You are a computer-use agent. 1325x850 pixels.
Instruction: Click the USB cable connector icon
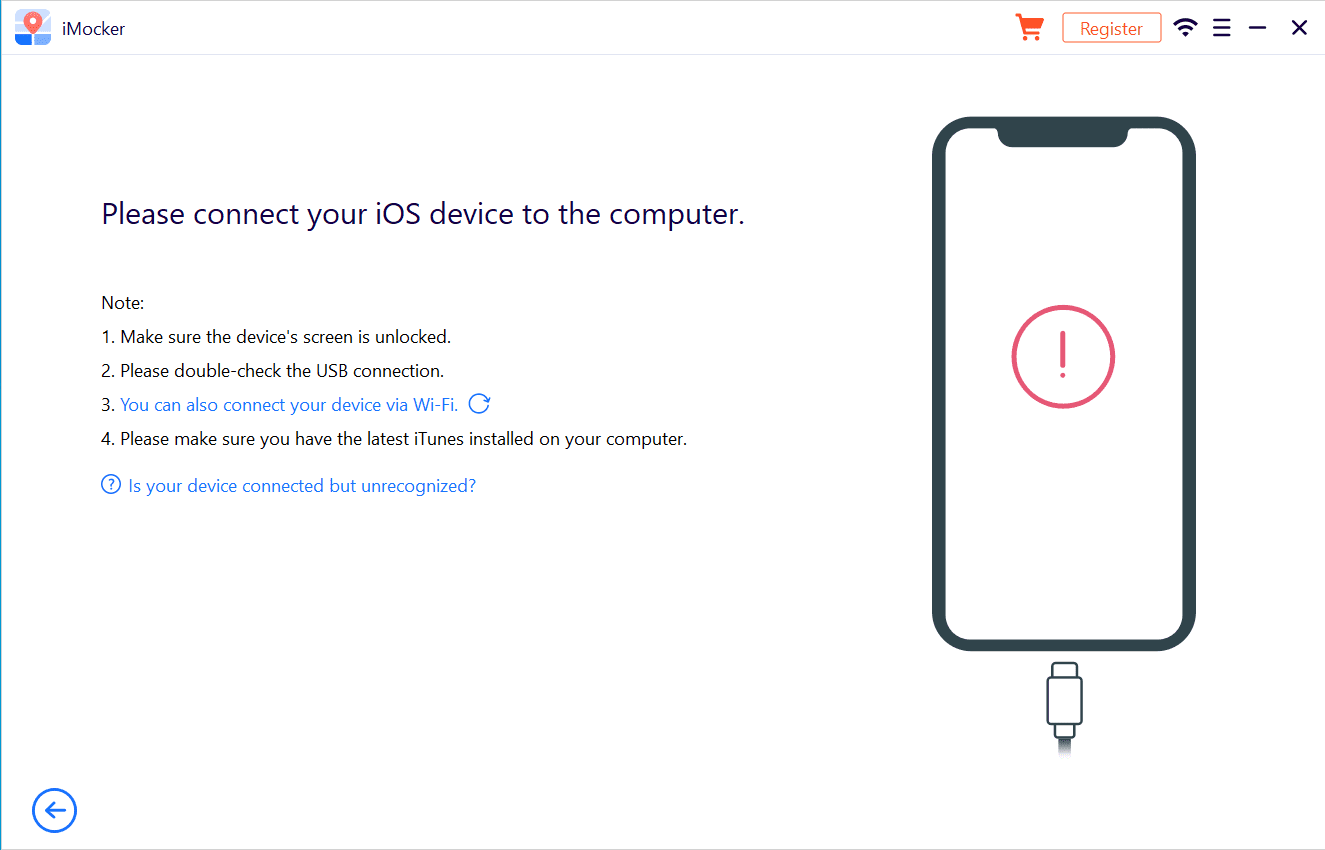pos(1064,698)
